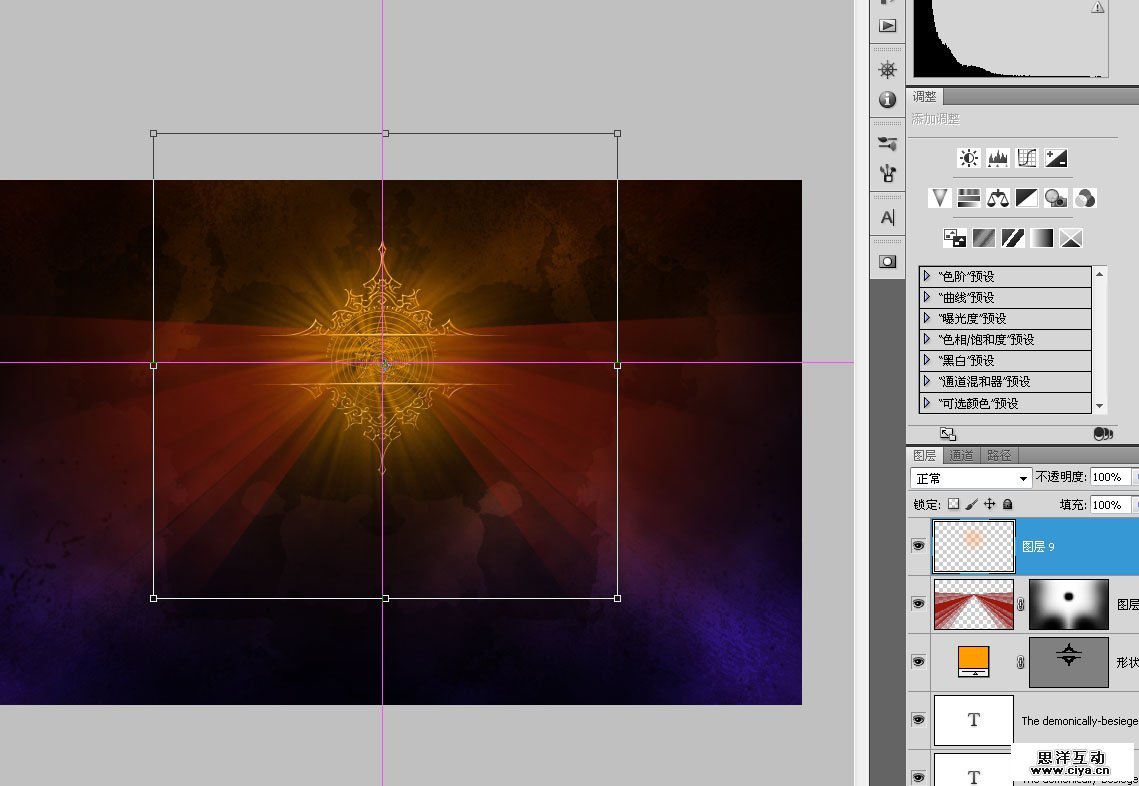Open the 正常 blend mode dropdown
This screenshot has height=786, width=1139.
point(970,478)
